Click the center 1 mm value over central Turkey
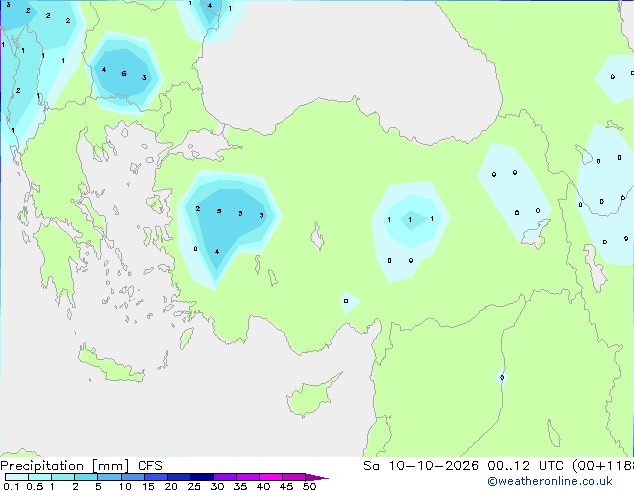The image size is (634, 490). 410,220
